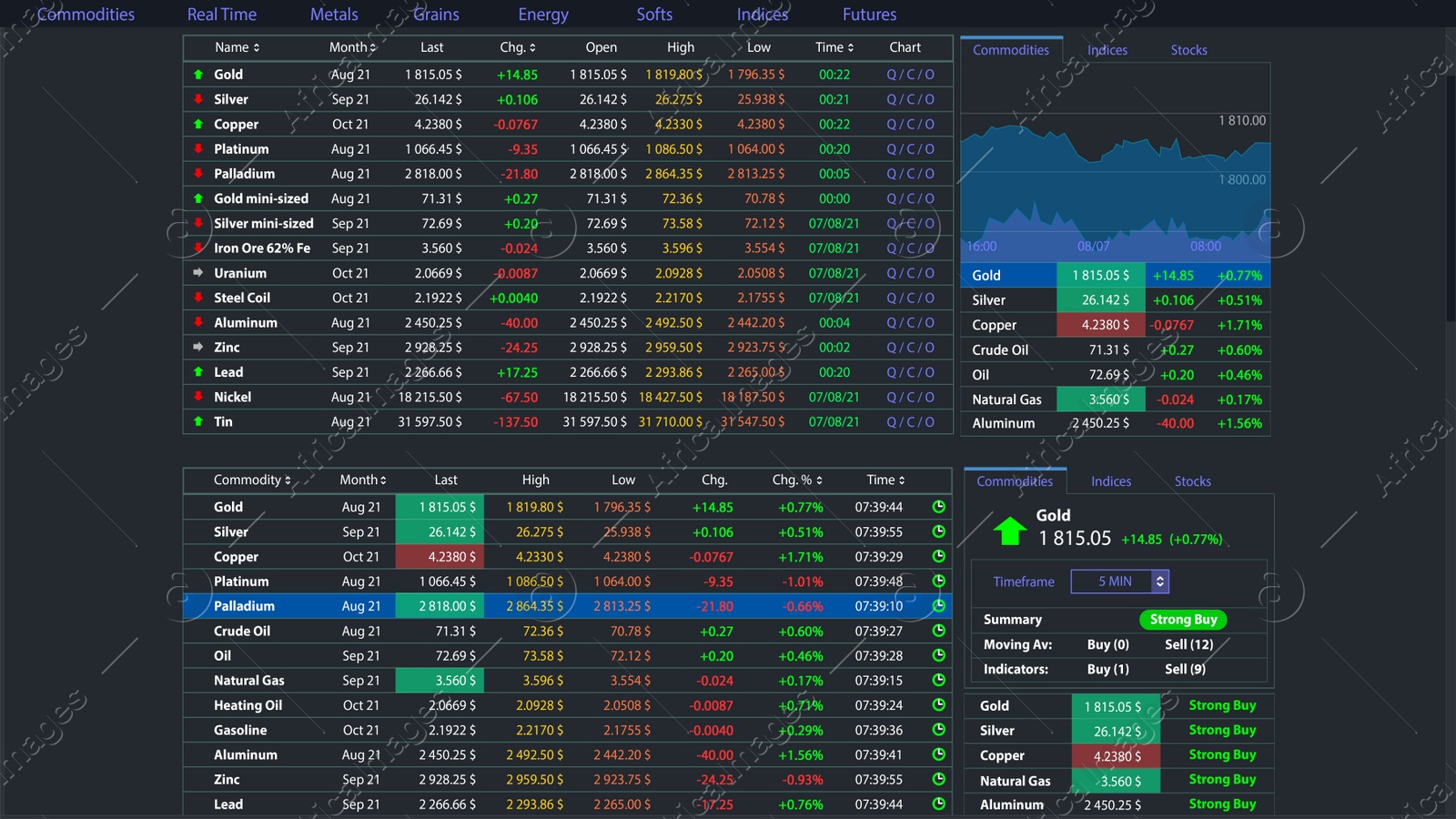The height and width of the screenshot is (819, 1456).
Task: Switch to Stocks tab in the lower summary panel
Action: [x=1192, y=481]
